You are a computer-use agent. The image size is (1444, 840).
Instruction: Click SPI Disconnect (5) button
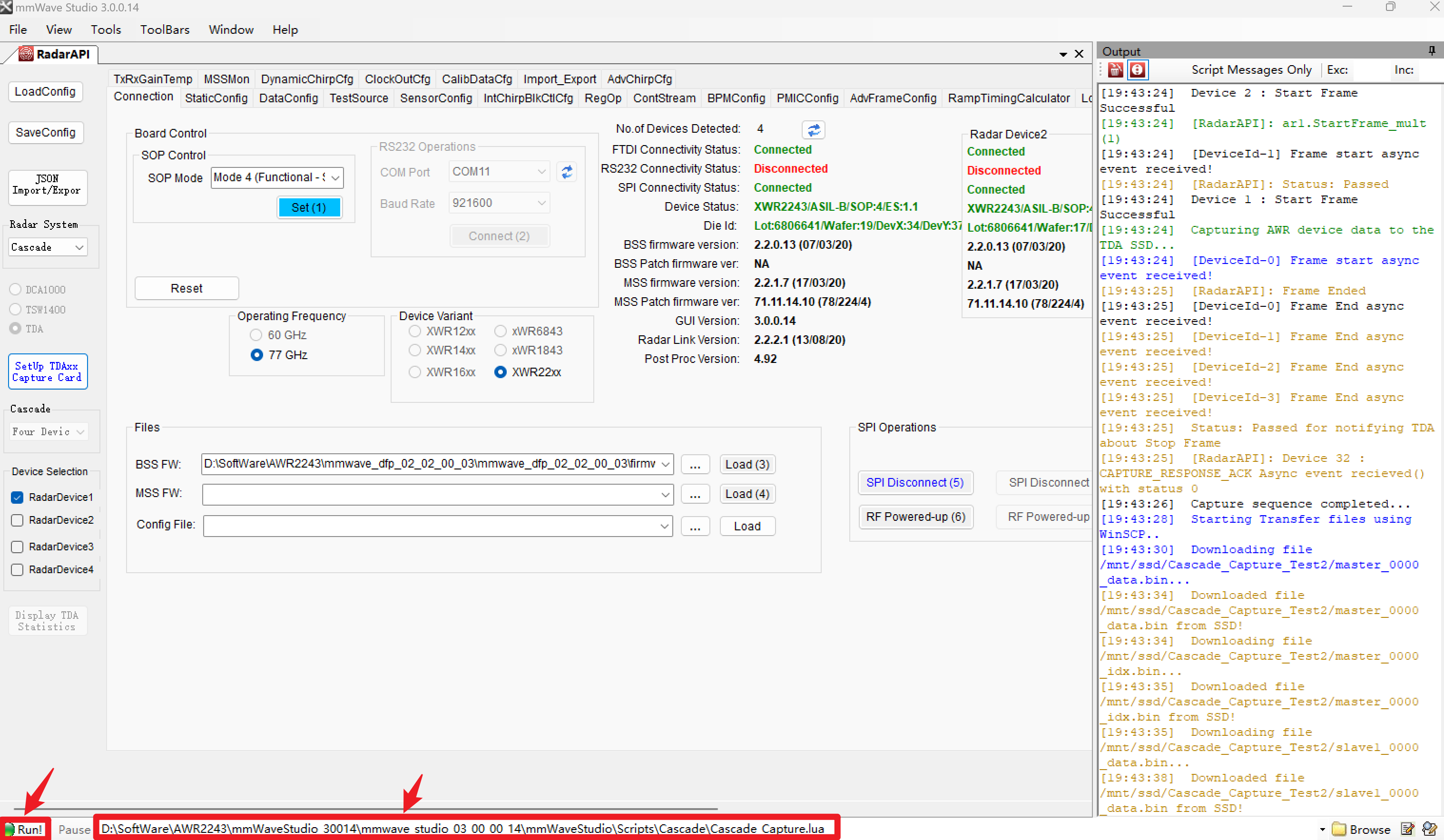(915, 482)
